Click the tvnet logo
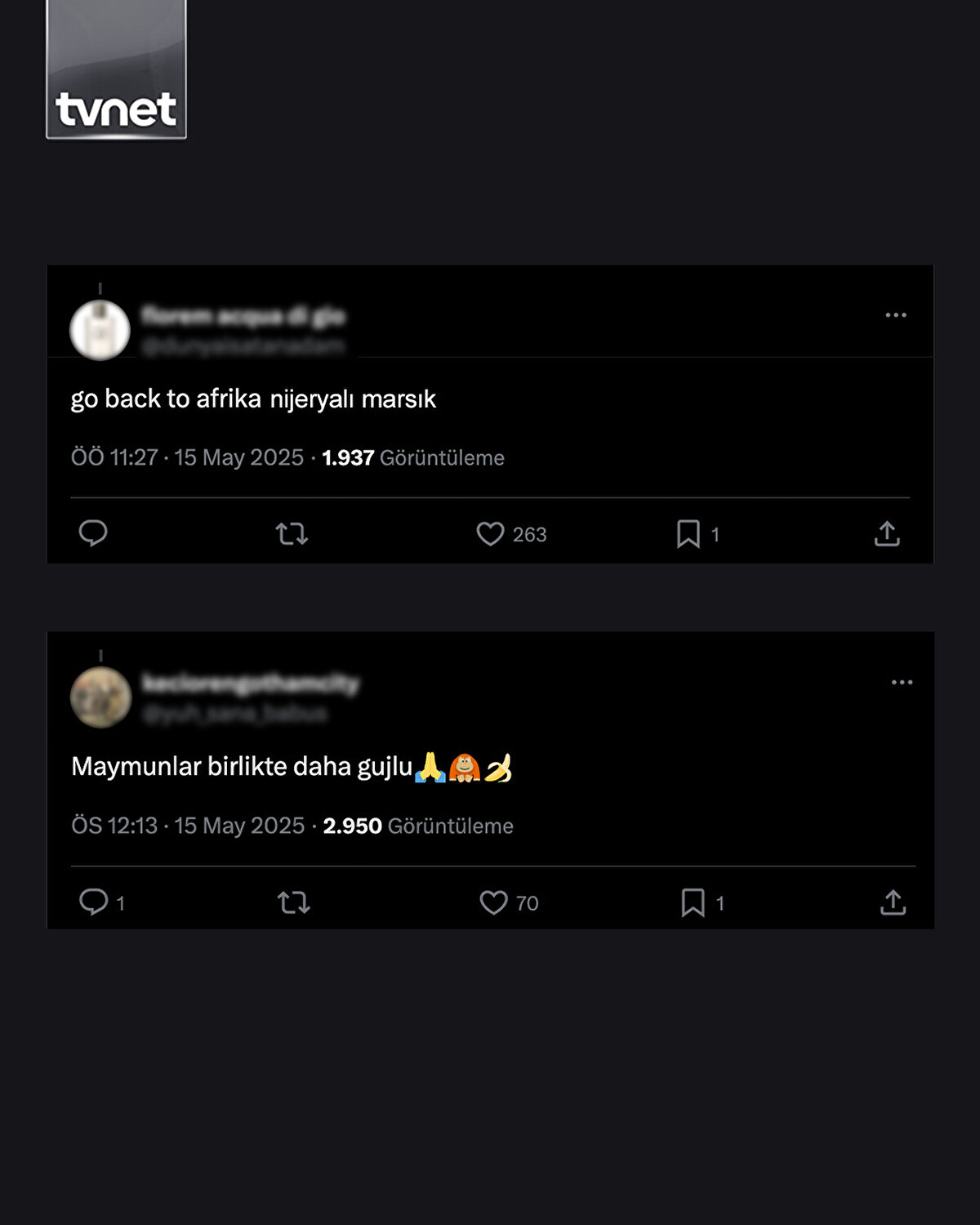 pos(116,70)
